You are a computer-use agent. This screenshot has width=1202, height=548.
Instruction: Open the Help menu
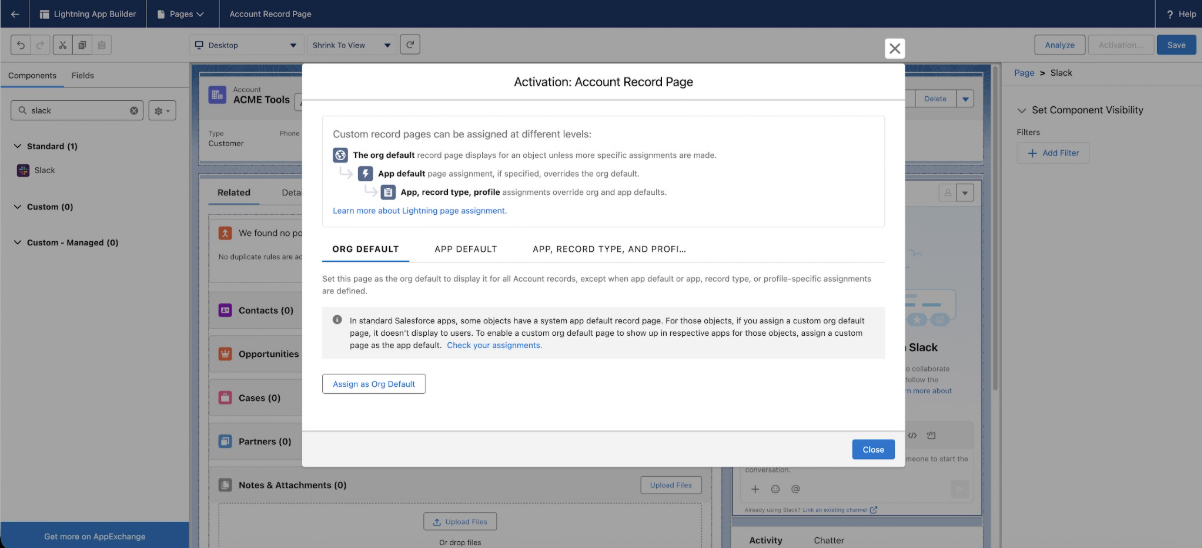tap(1179, 14)
